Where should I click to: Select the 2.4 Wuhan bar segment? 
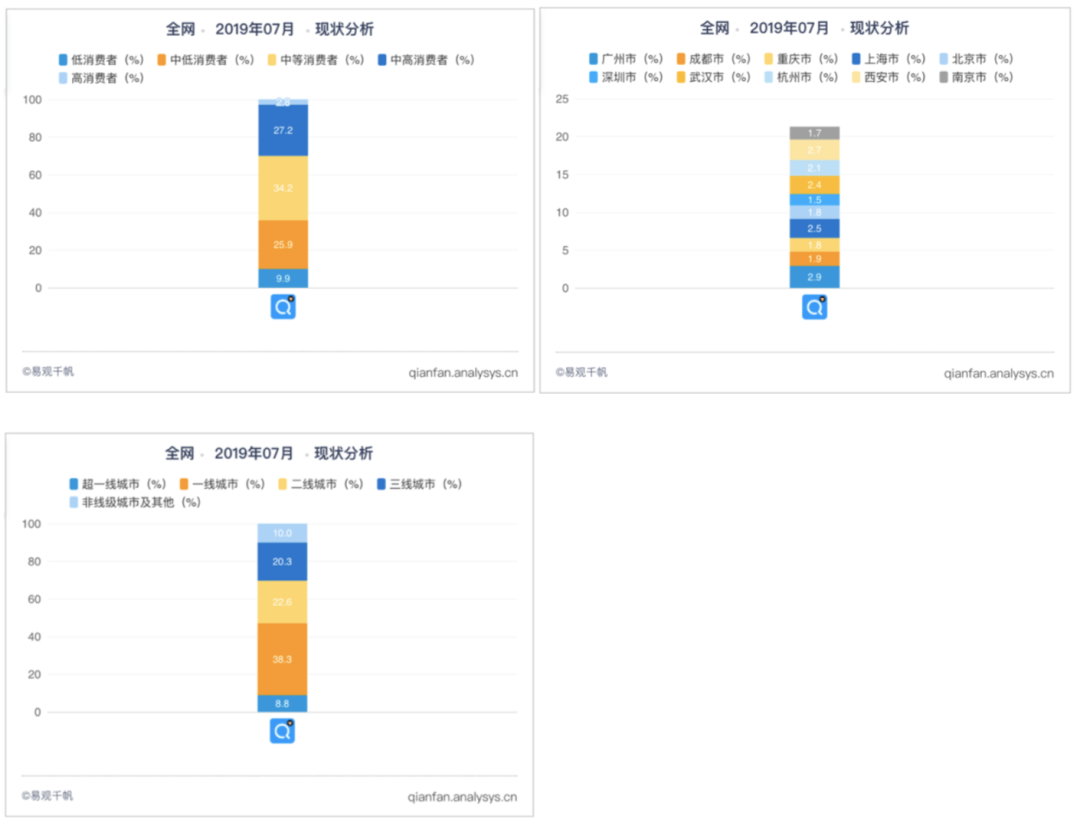pos(815,185)
